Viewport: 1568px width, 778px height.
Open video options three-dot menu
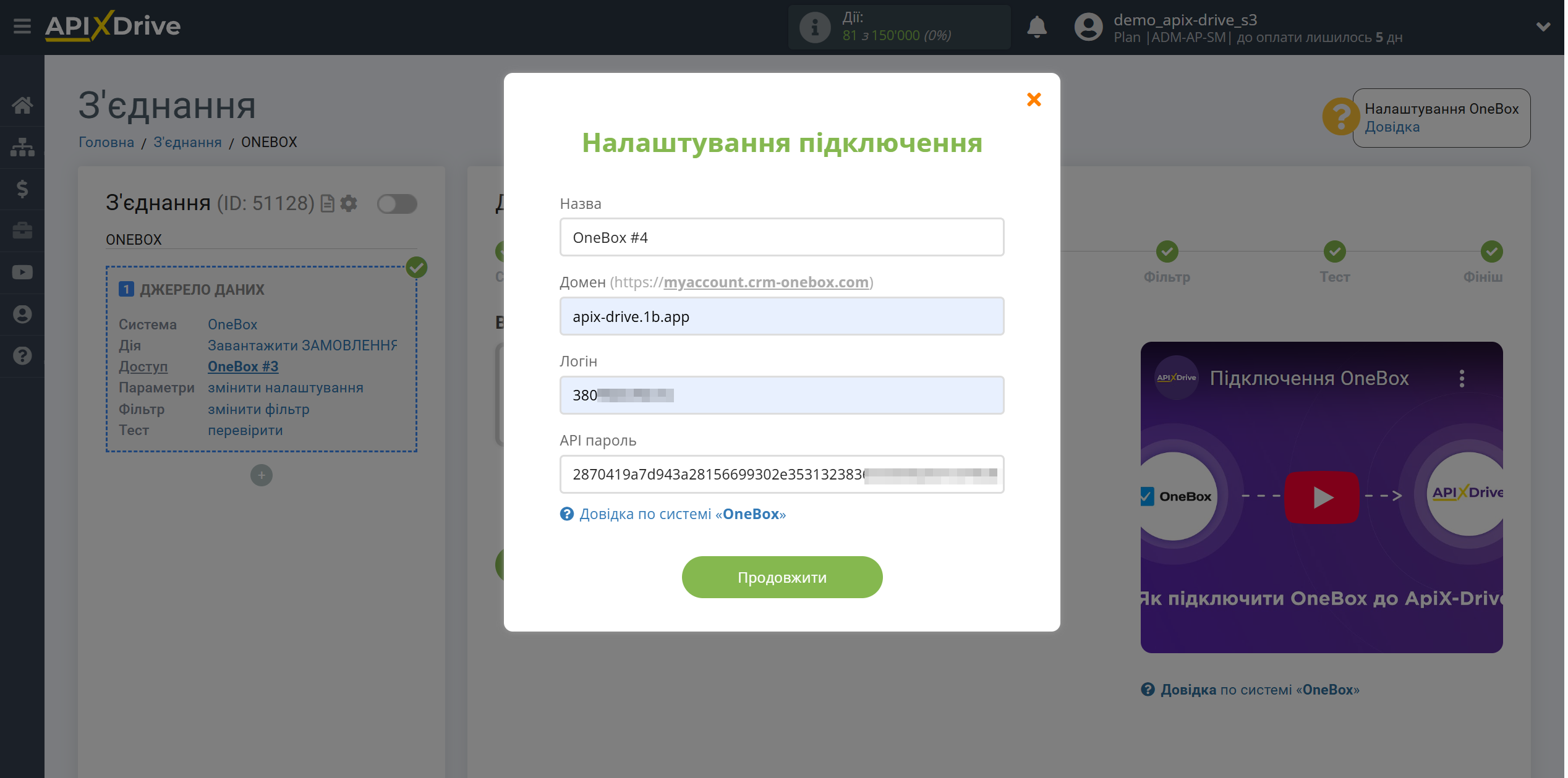pos(1462,378)
